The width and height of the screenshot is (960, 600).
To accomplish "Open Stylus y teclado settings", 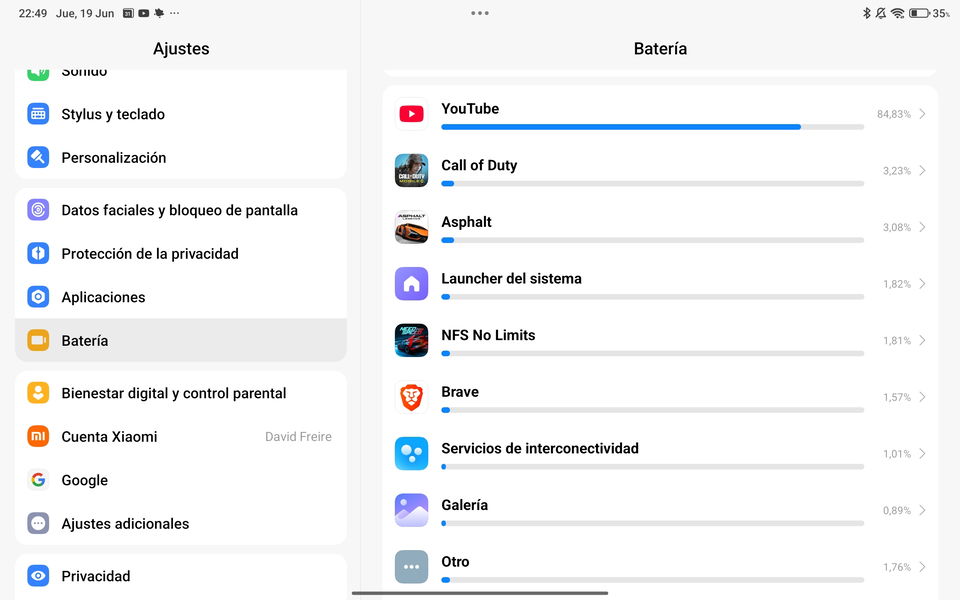I will coord(181,114).
